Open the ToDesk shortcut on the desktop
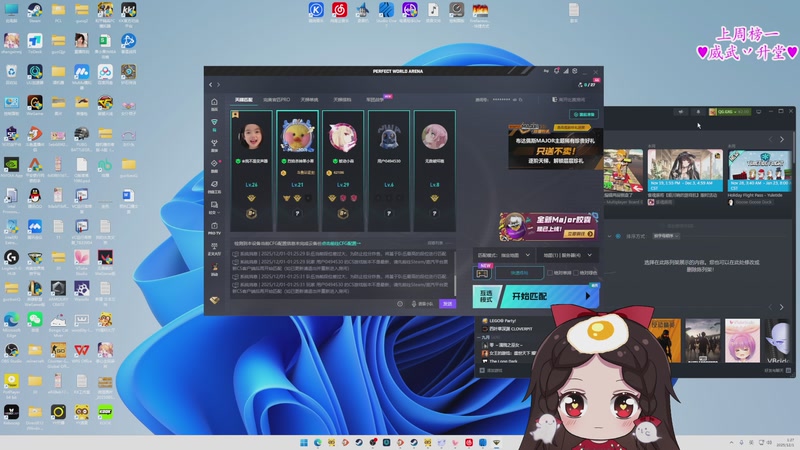The width and height of the screenshot is (800, 450). click(35, 44)
